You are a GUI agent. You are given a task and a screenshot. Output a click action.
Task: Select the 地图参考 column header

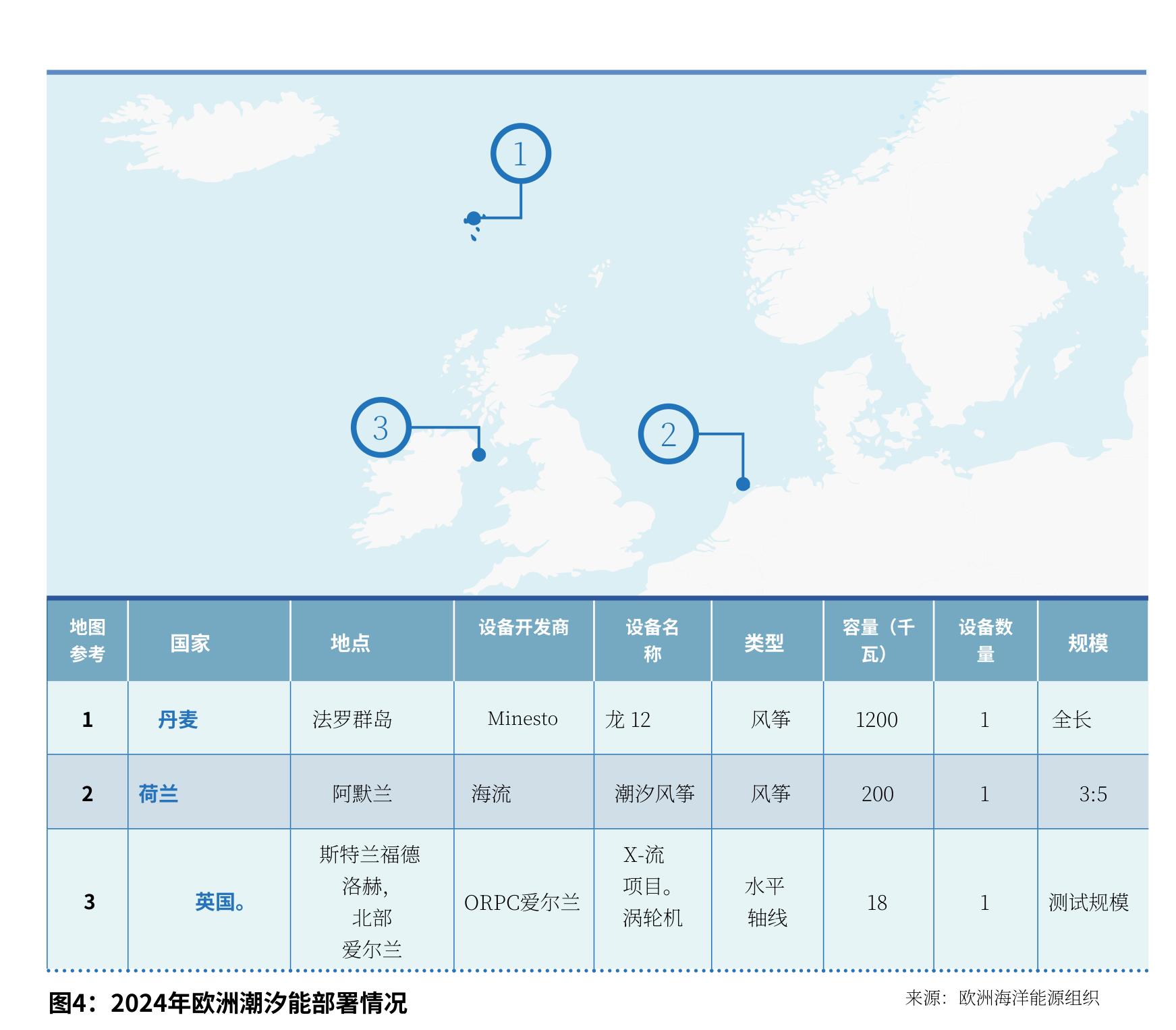pos(88,641)
